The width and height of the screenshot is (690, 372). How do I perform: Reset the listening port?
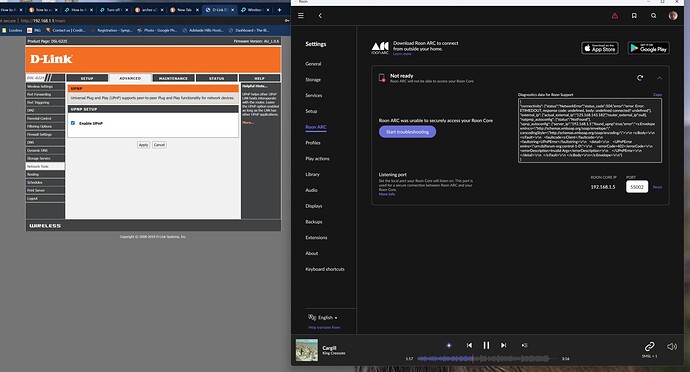click(657, 187)
